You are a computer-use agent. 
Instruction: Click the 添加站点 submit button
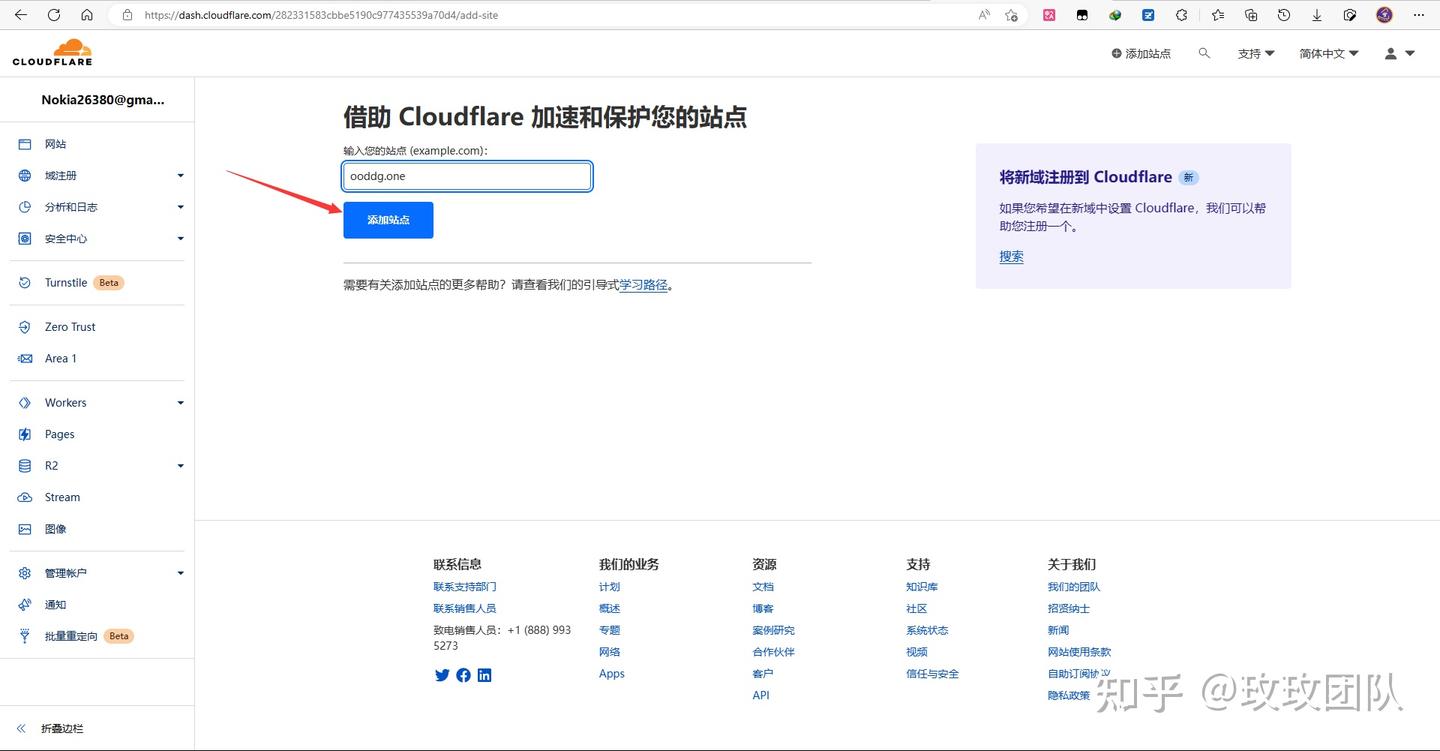pos(388,219)
